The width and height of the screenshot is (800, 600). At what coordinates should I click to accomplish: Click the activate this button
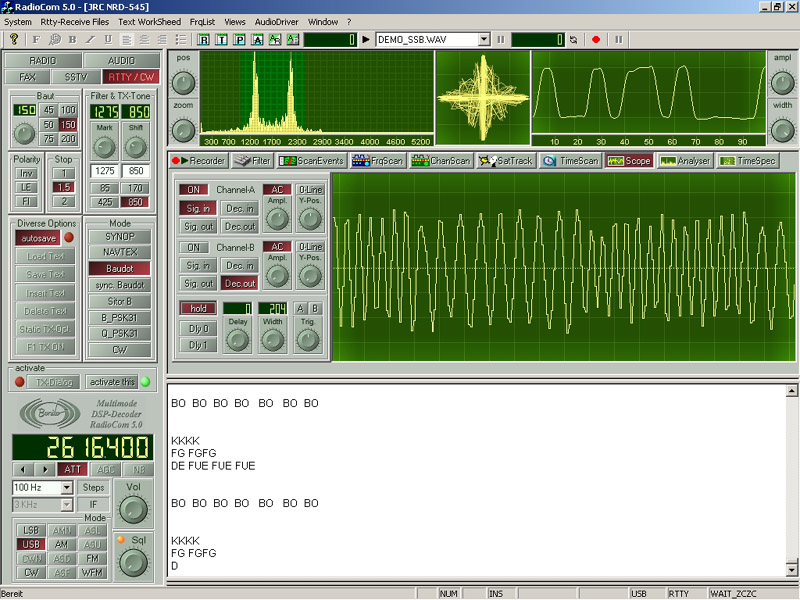112,382
